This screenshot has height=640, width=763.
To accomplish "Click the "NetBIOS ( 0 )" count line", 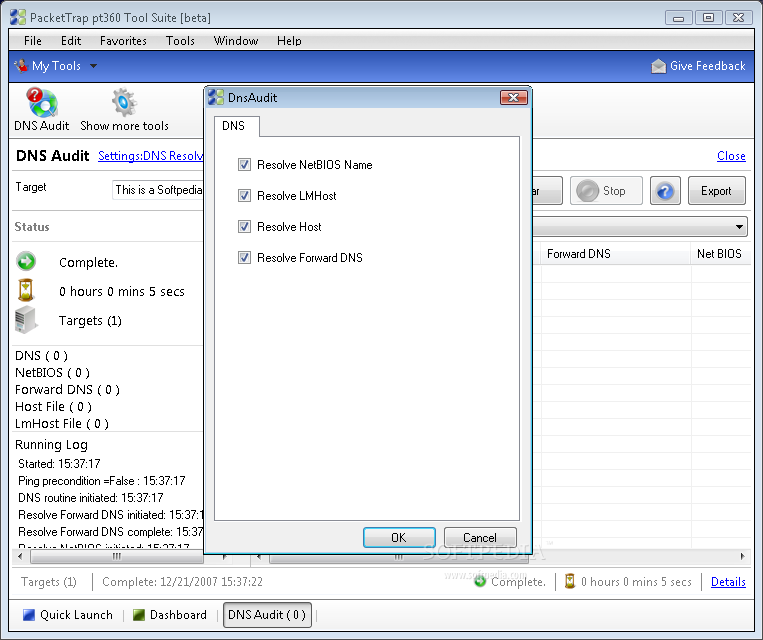I will [53, 373].
